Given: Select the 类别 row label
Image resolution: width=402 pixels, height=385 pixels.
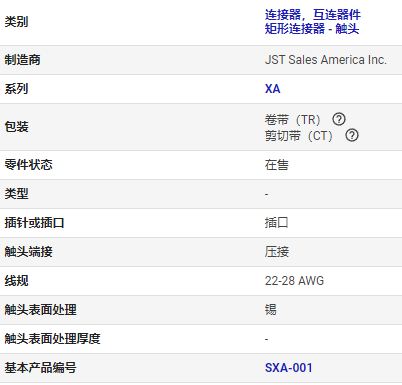Looking at the screenshot, I should 16,22.
